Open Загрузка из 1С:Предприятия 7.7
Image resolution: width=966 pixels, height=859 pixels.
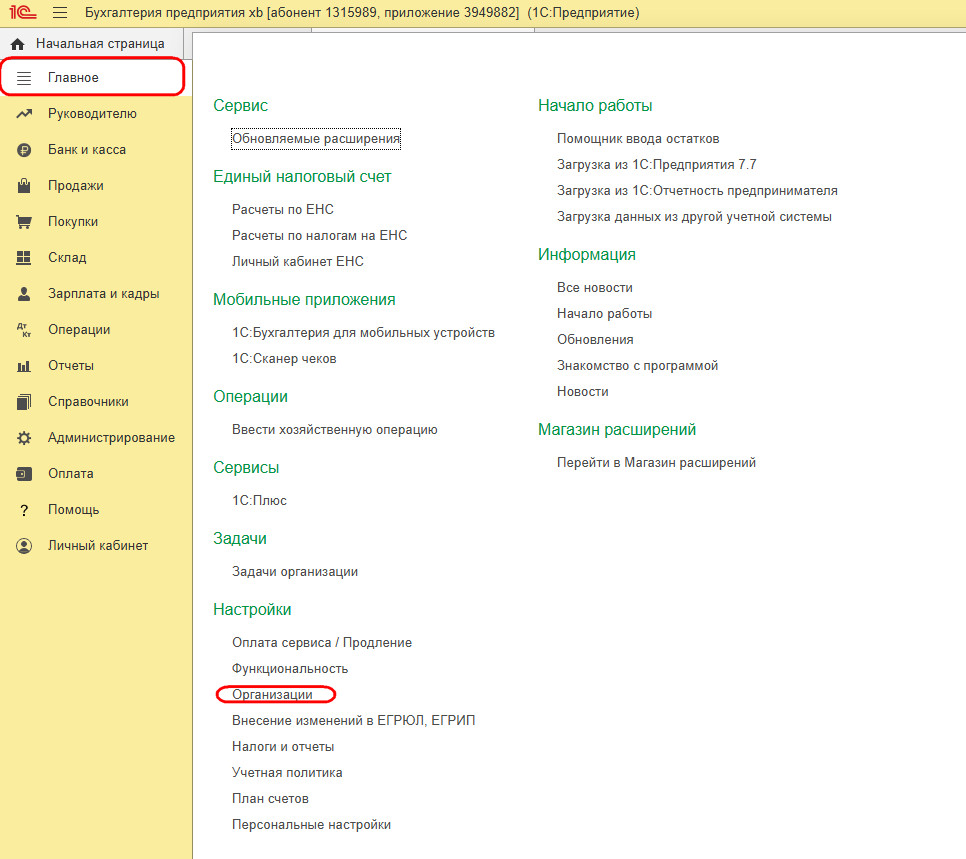click(x=657, y=165)
